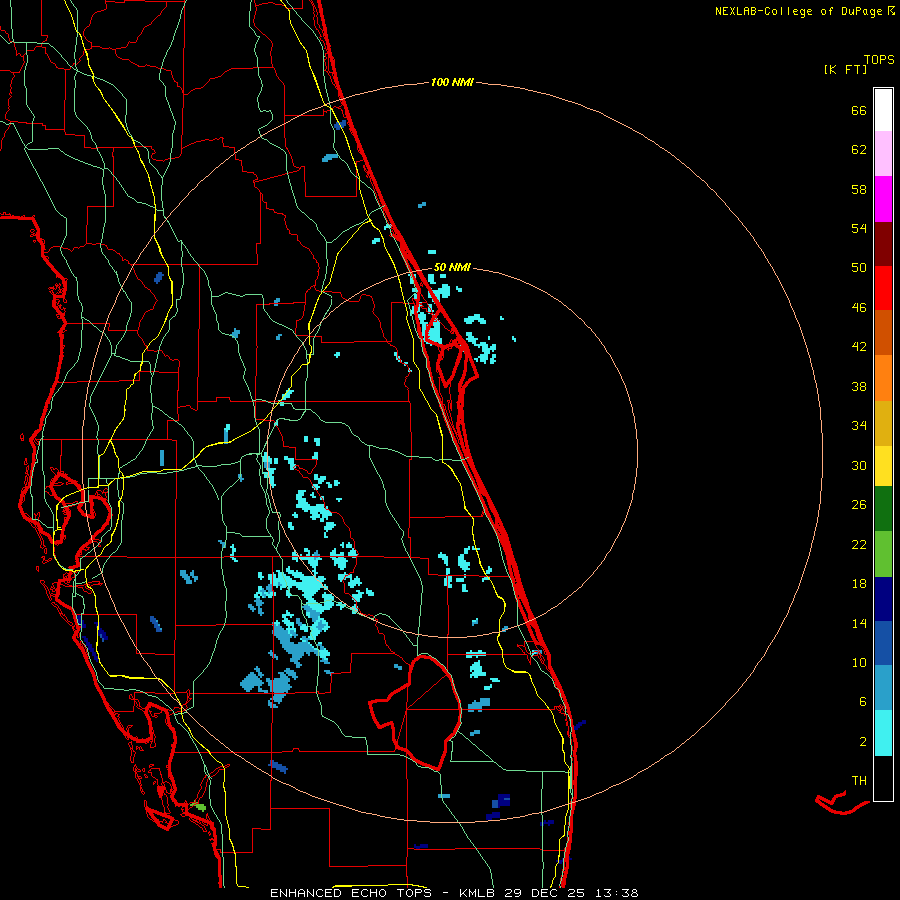Image resolution: width=900 pixels, height=900 pixels.
Task: Select the cyan 10 kft legend swatch
Action: (883, 733)
